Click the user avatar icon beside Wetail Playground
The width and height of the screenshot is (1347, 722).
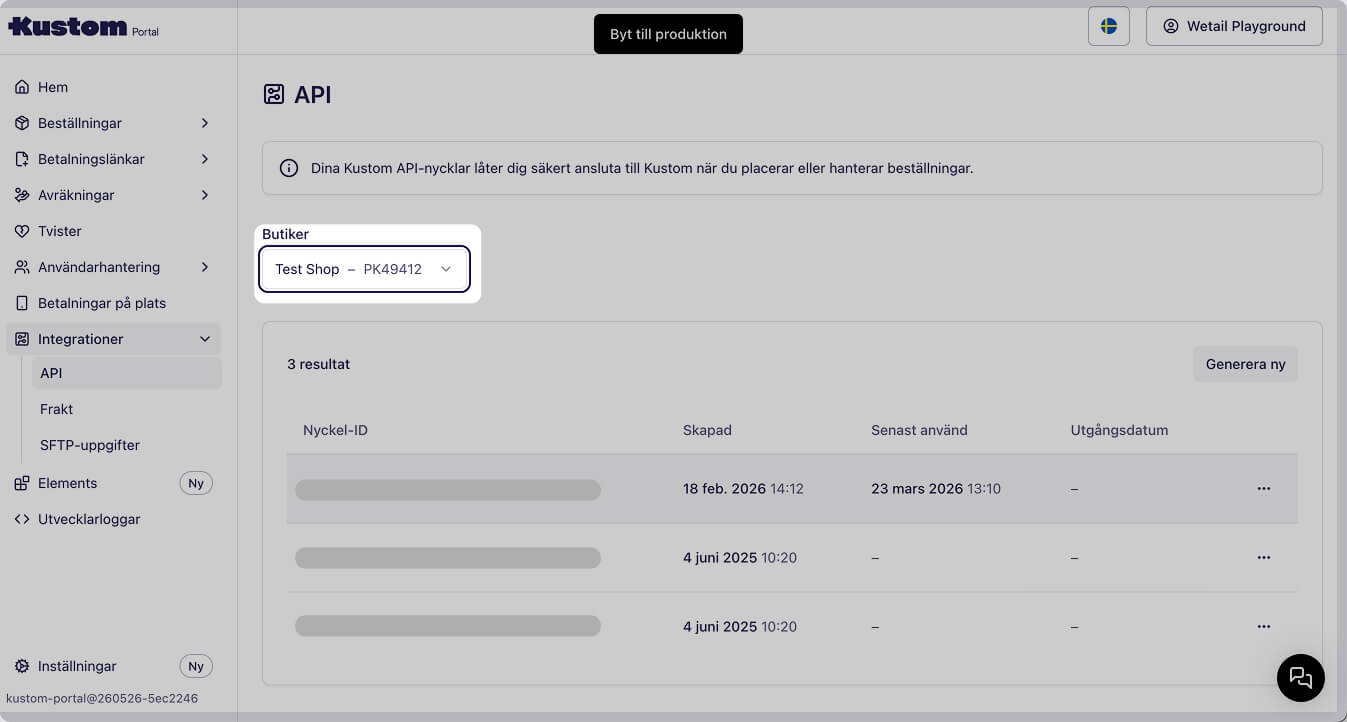pos(1171,27)
